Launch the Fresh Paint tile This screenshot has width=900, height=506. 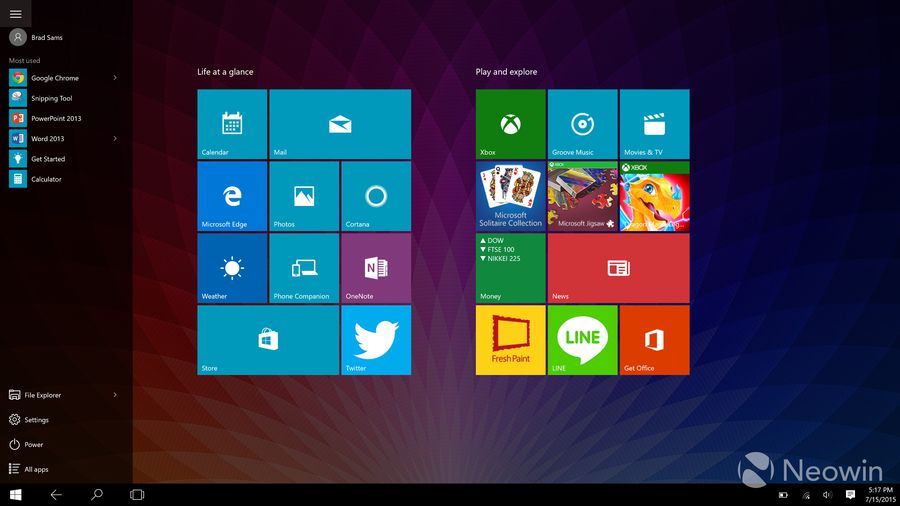[x=510, y=340]
